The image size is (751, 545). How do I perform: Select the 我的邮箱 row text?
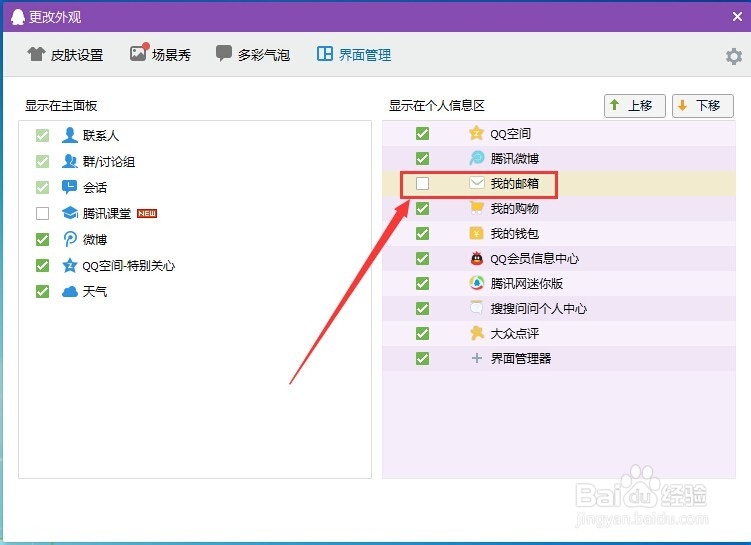click(x=514, y=183)
